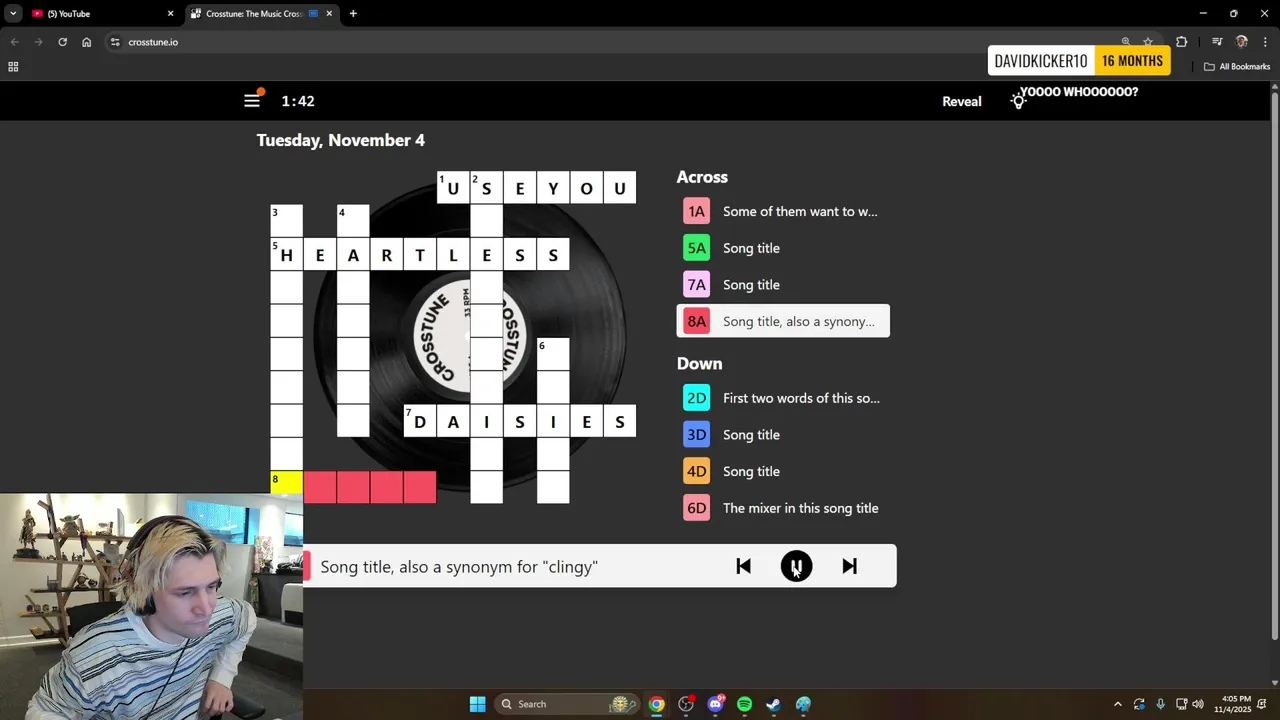Viewport: 1280px width, 720px height.
Task: Reload the current page
Action: pos(62,42)
